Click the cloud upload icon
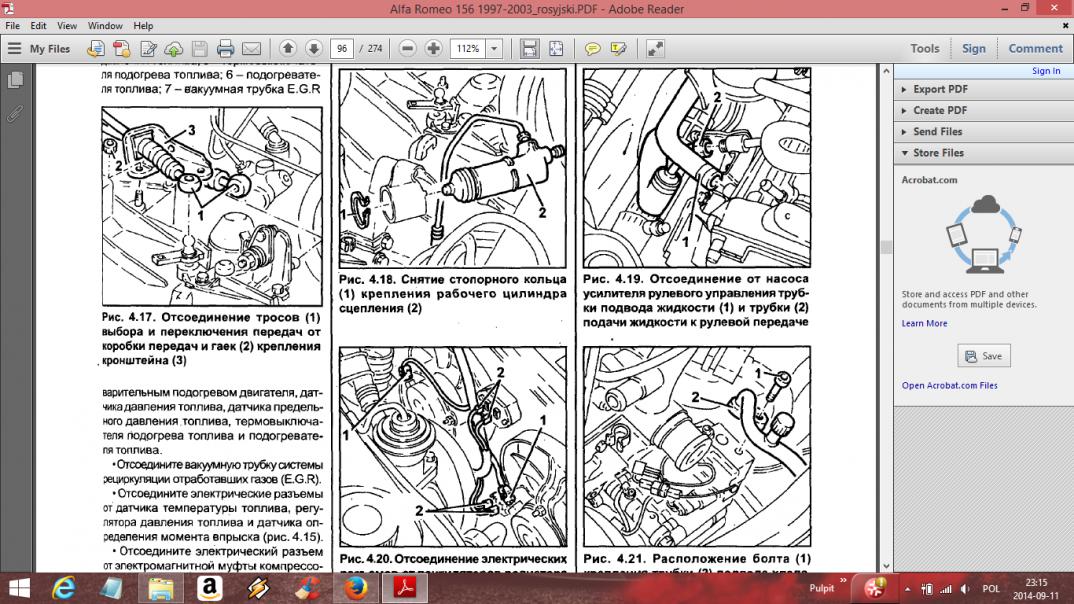 tap(174, 49)
